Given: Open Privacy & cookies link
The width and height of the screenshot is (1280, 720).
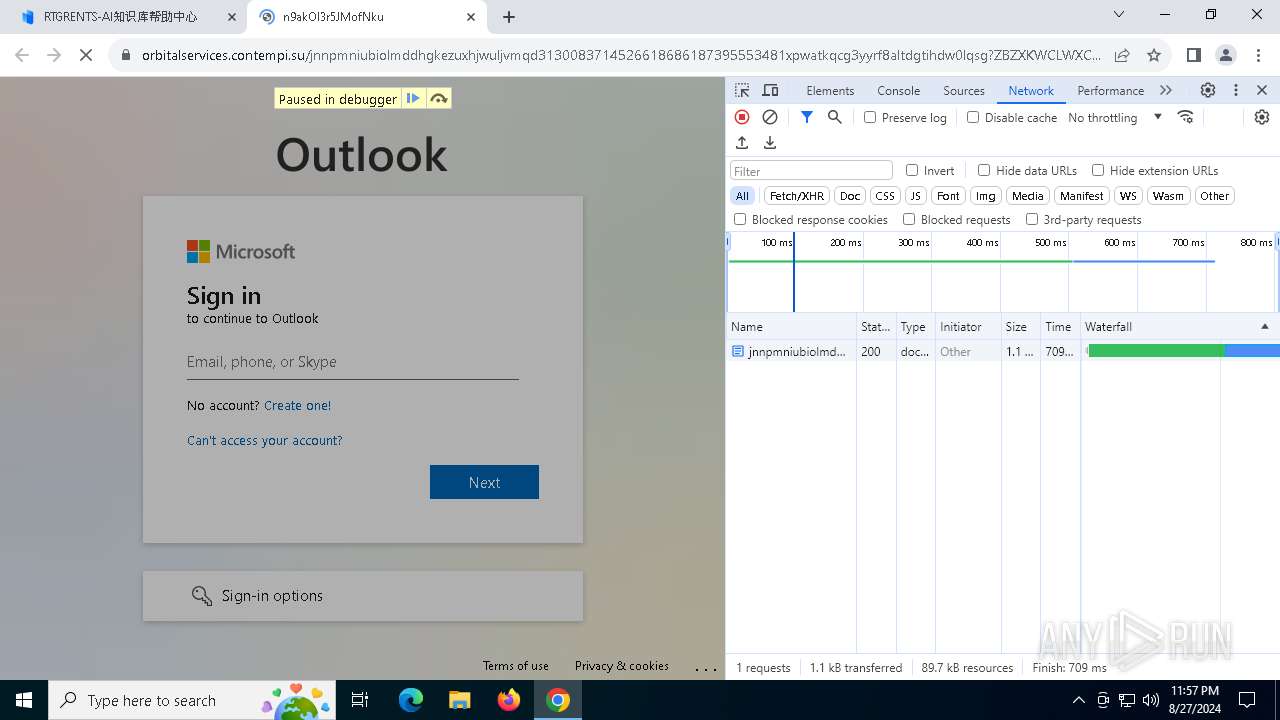Looking at the screenshot, I should (621, 666).
